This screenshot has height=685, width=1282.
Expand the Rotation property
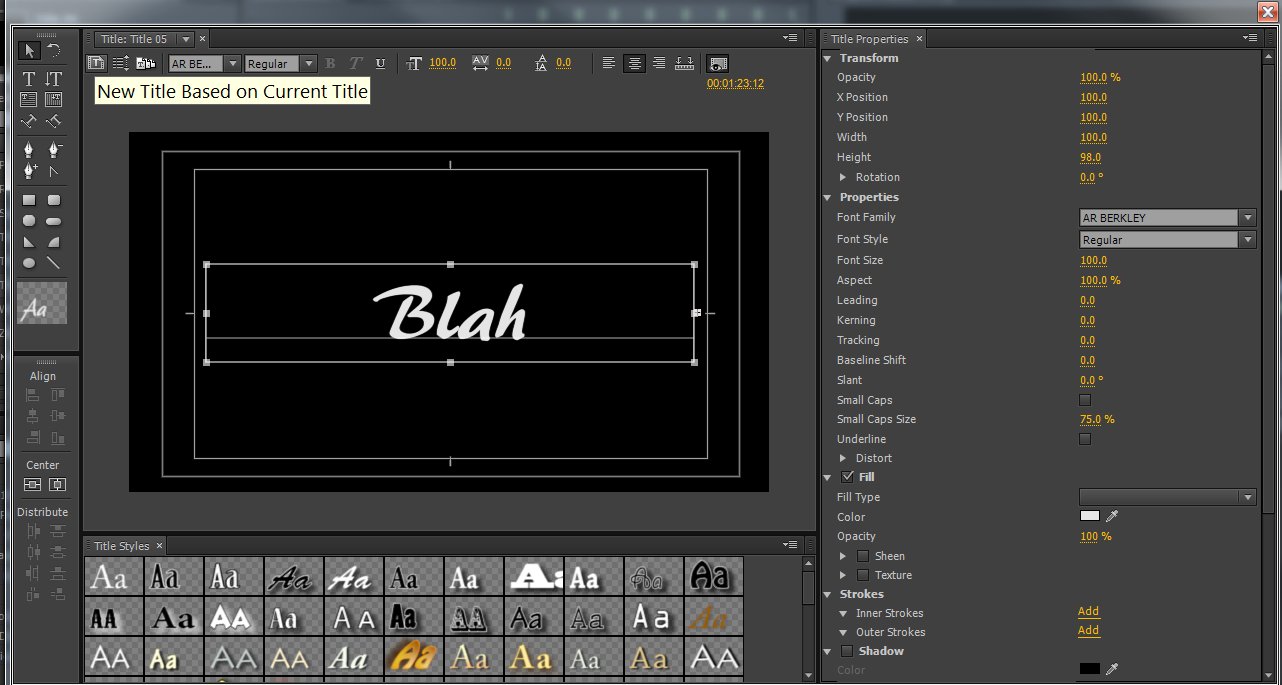point(844,177)
